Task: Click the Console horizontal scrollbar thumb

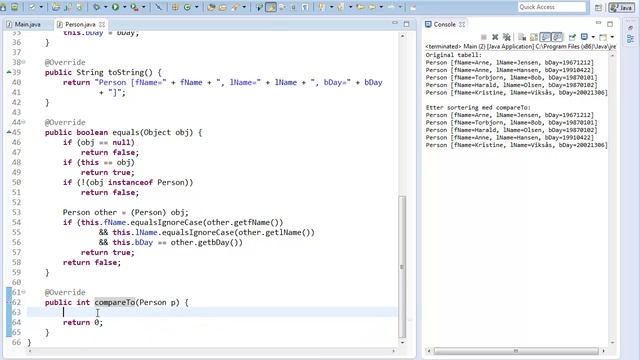Action: pos(516,351)
